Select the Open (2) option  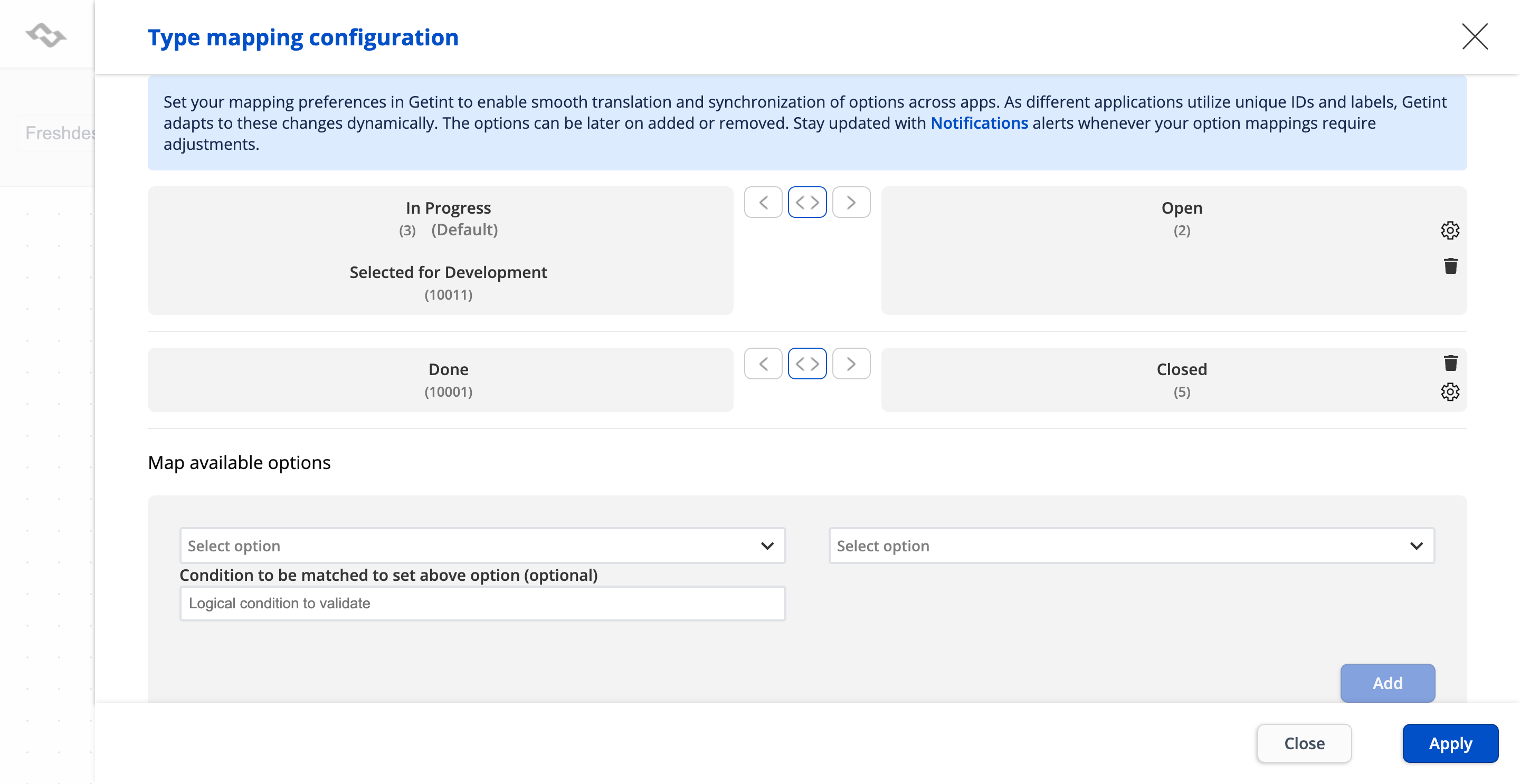tap(1181, 218)
